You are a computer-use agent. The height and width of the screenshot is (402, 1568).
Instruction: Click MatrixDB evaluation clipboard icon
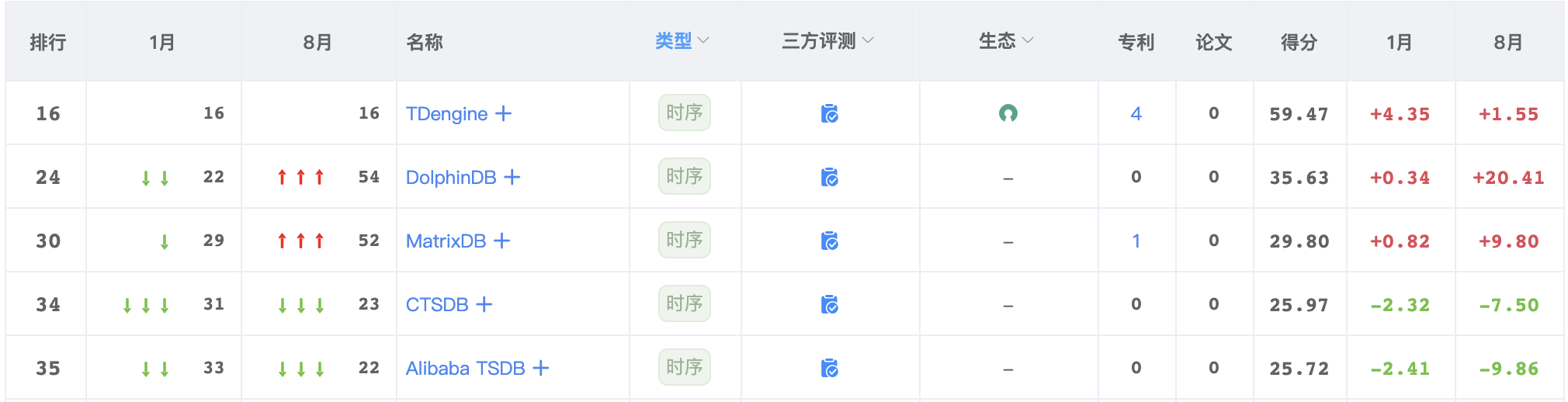point(830,241)
